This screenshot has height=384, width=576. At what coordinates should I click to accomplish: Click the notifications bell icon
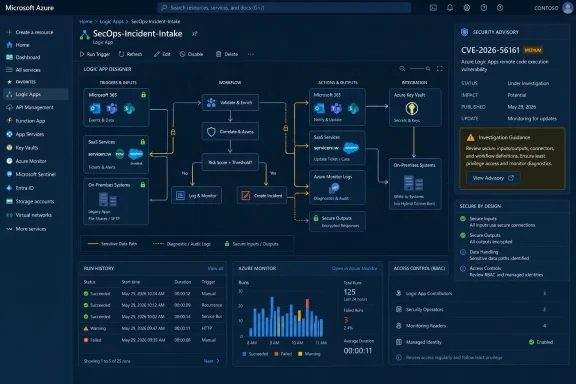click(x=450, y=8)
